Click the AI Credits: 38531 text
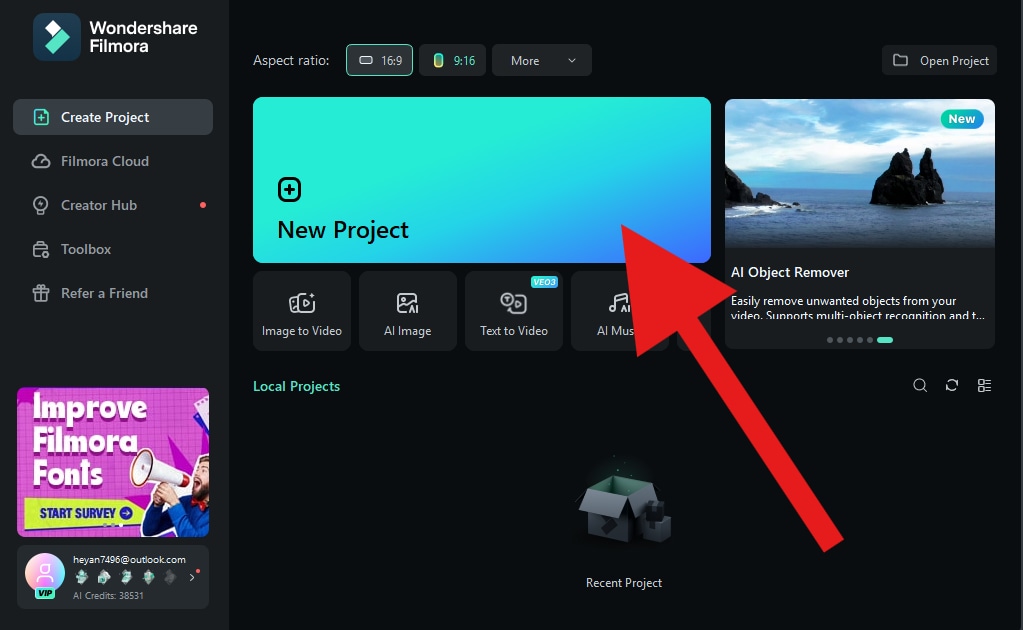This screenshot has width=1023, height=630. coord(108,595)
